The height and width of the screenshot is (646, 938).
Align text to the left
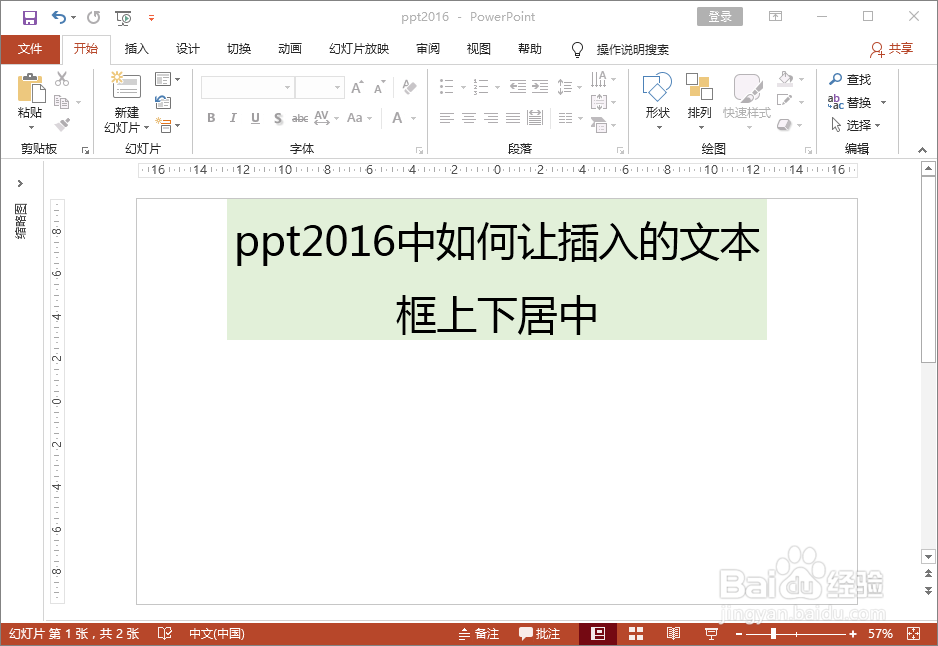(x=447, y=118)
